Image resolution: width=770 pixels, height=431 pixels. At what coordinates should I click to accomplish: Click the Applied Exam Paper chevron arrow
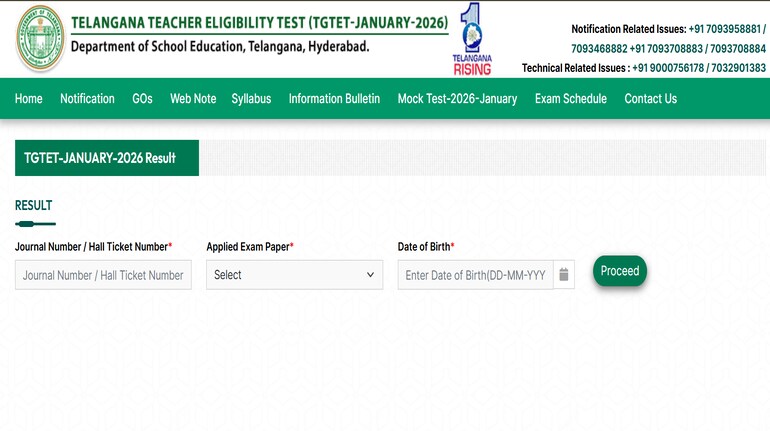pyautogui.click(x=370, y=275)
